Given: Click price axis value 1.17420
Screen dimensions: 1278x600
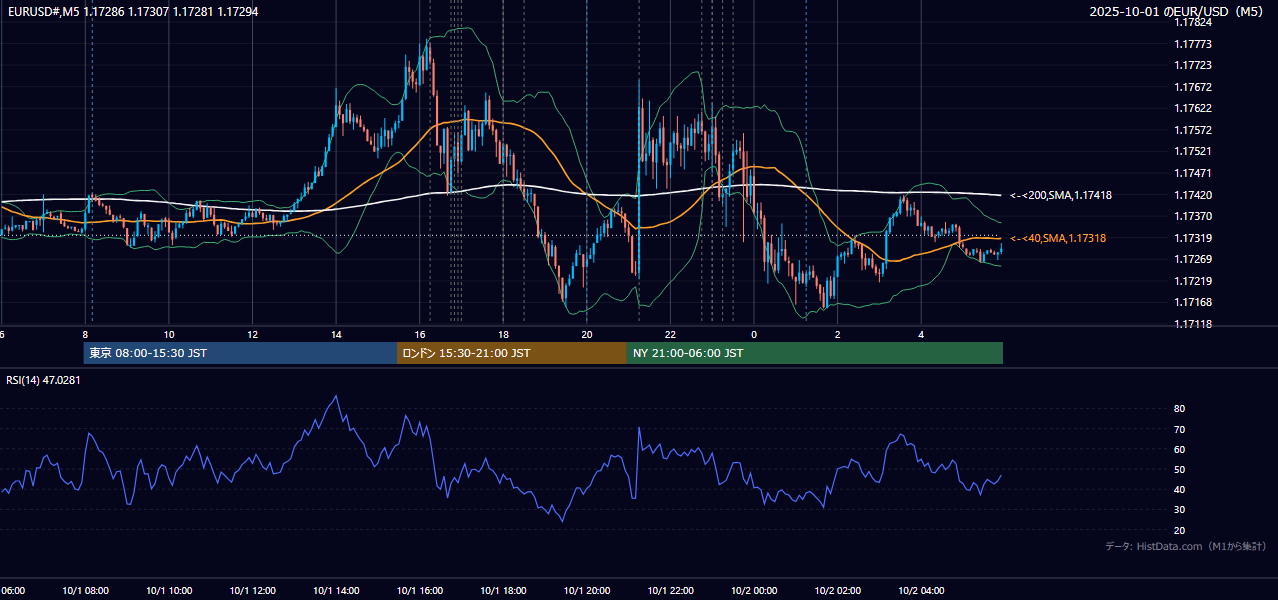Looking at the screenshot, I should 1192,195.
